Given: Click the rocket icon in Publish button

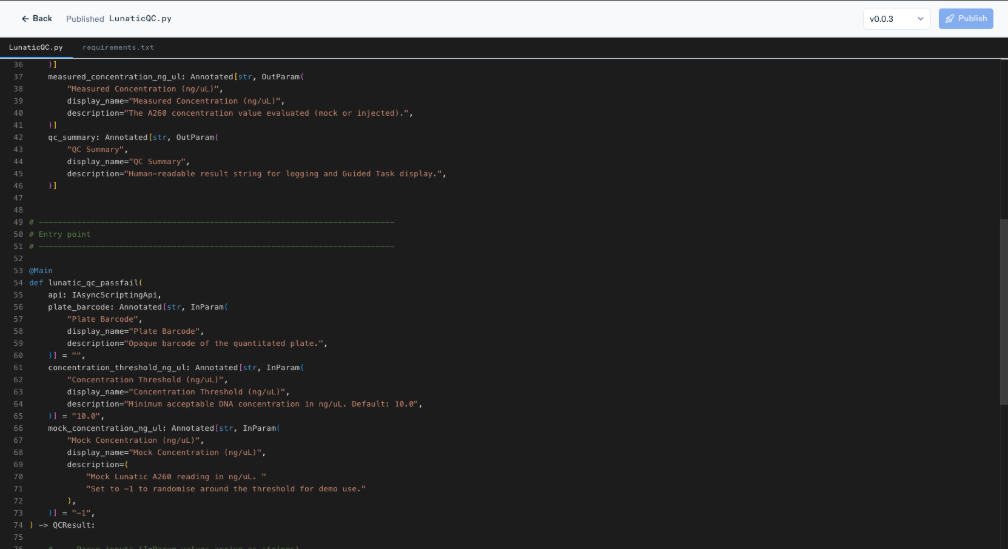Looking at the screenshot, I should pos(950,19).
